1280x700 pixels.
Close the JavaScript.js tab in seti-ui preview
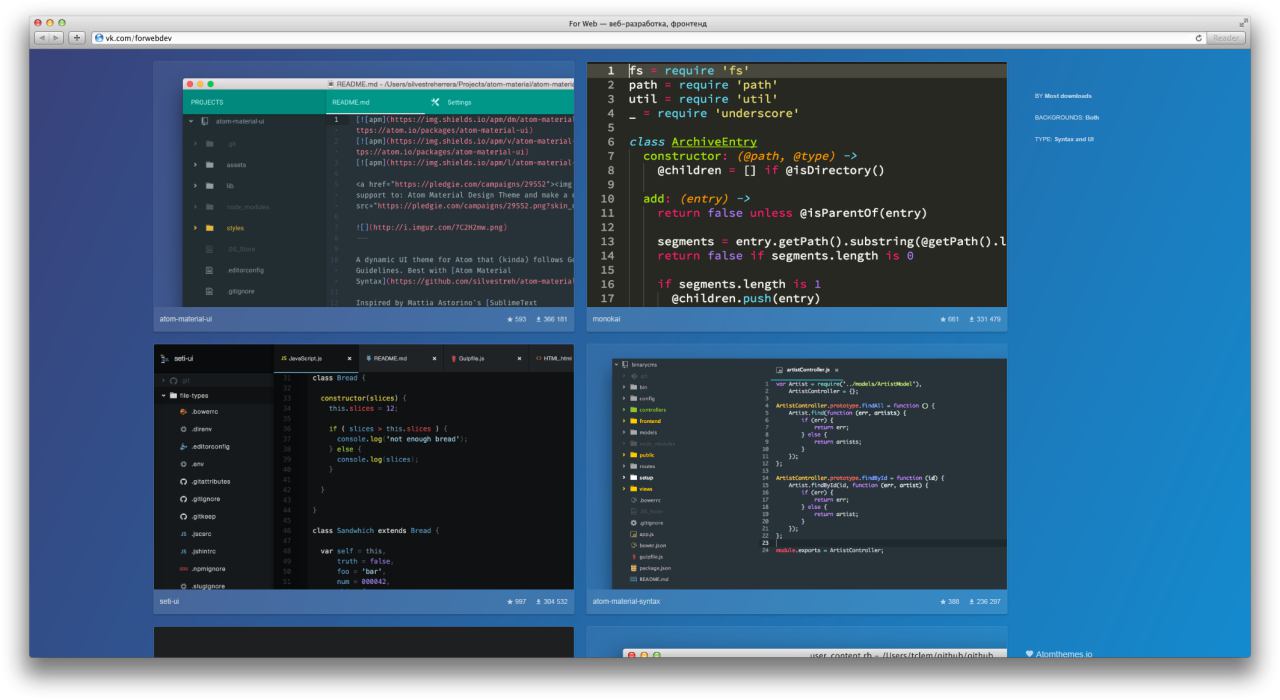(349, 358)
